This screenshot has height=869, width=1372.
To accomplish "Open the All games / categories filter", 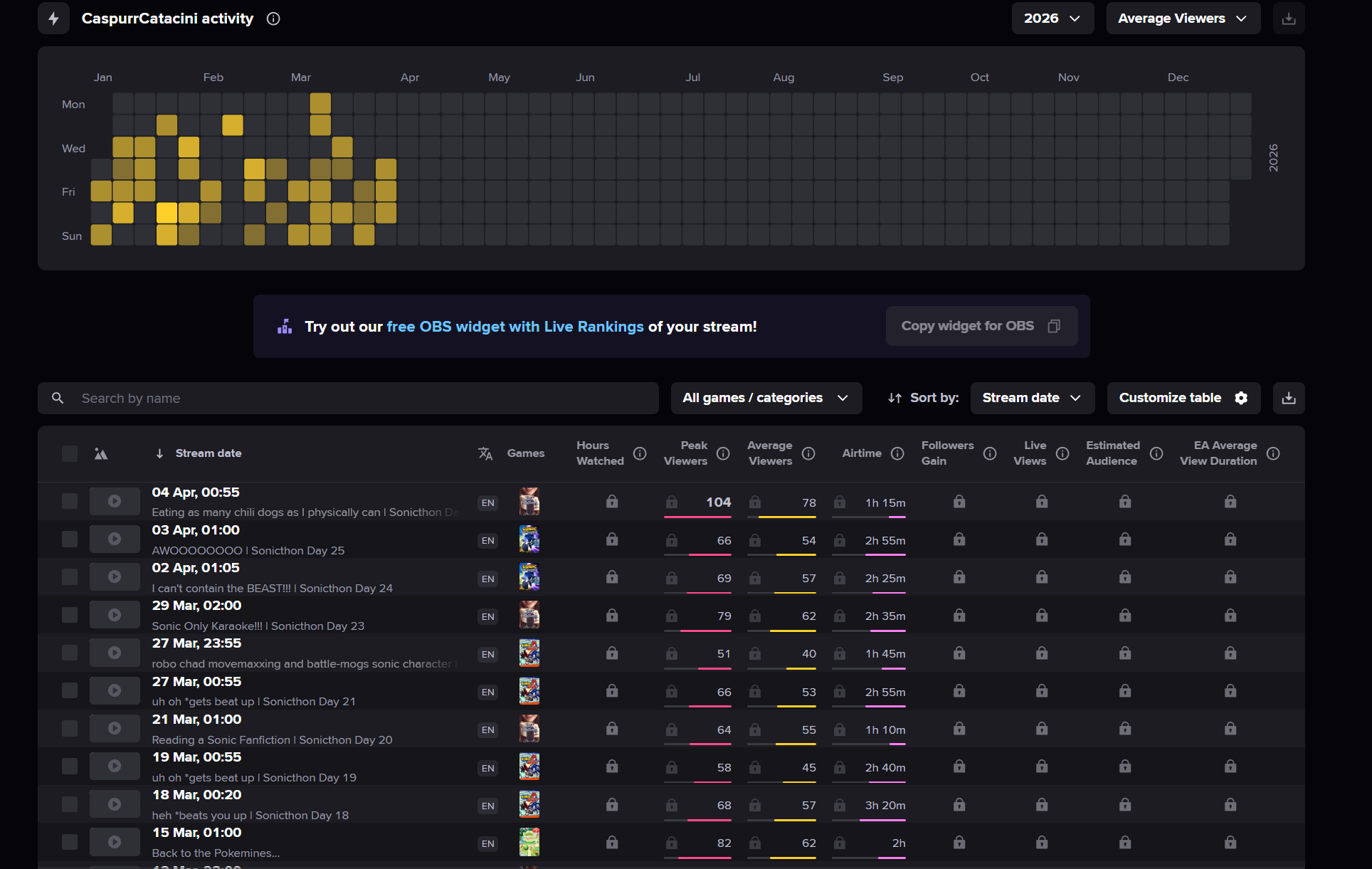I will tap(766, 398).
